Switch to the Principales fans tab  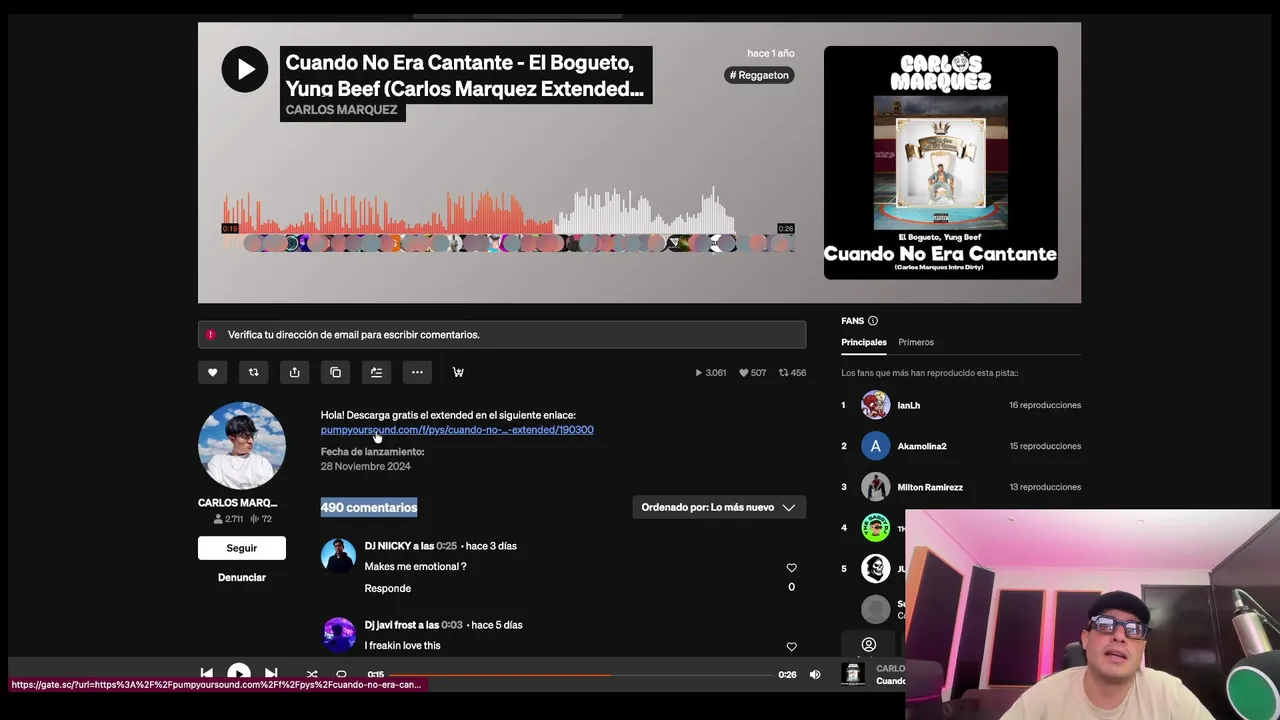pos(864,342)
